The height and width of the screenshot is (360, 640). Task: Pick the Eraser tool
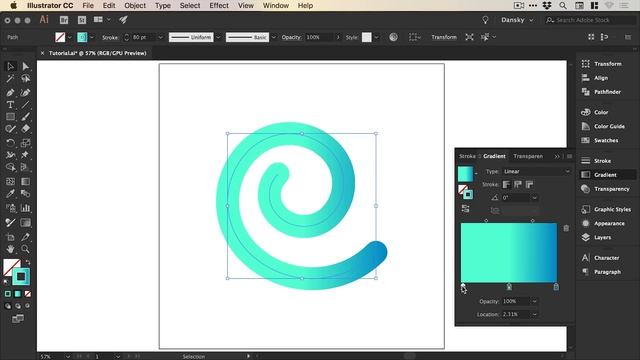[x=25, y=129]
